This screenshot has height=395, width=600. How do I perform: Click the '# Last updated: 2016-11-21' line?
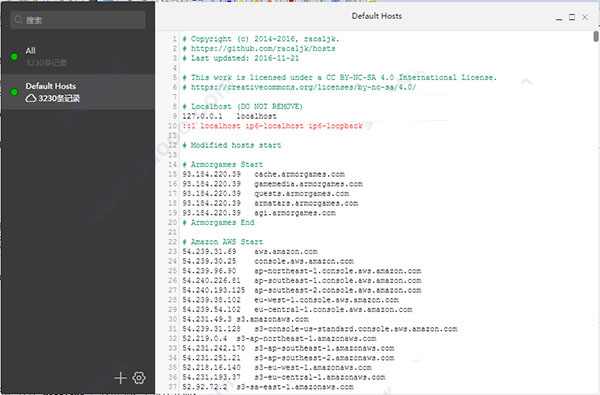(241, 58)
